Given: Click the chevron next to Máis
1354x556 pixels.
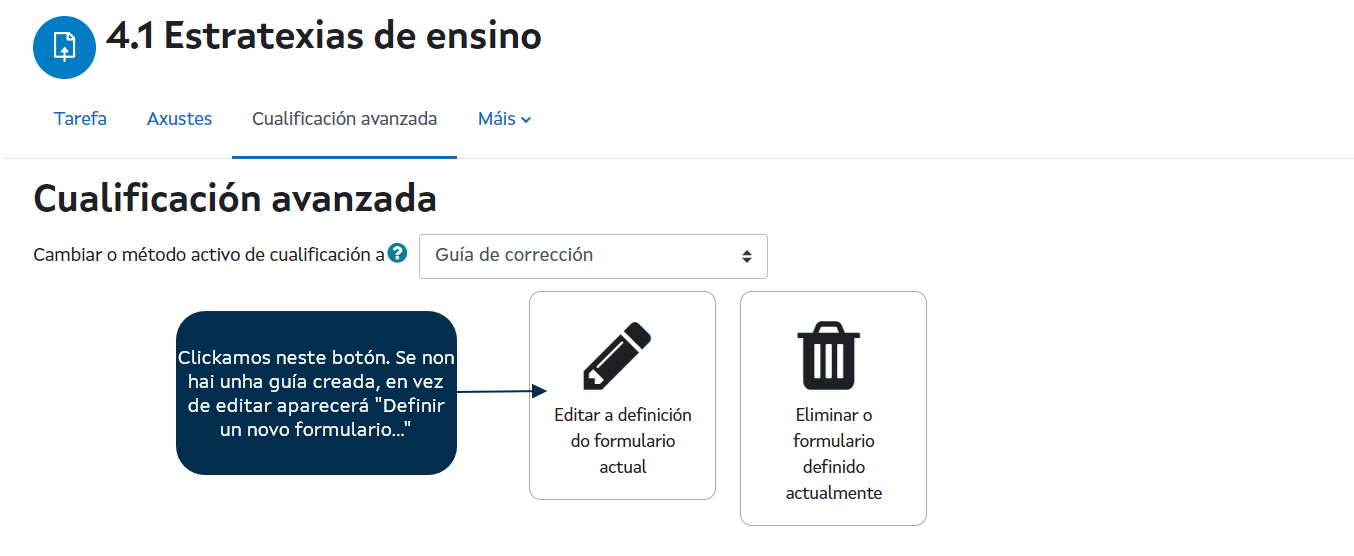Looking at the screenshot, I should 527,120.
